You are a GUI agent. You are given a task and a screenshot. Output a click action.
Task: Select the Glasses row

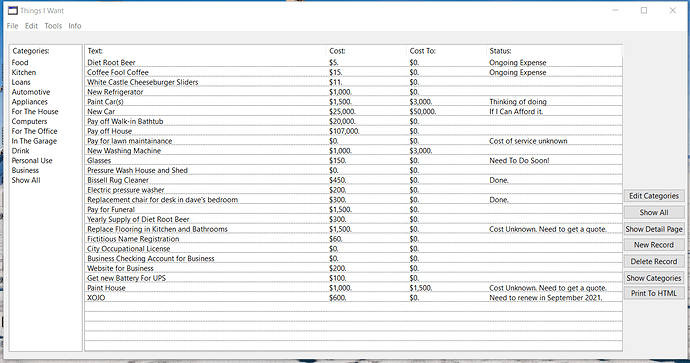(x=353, y=161)
